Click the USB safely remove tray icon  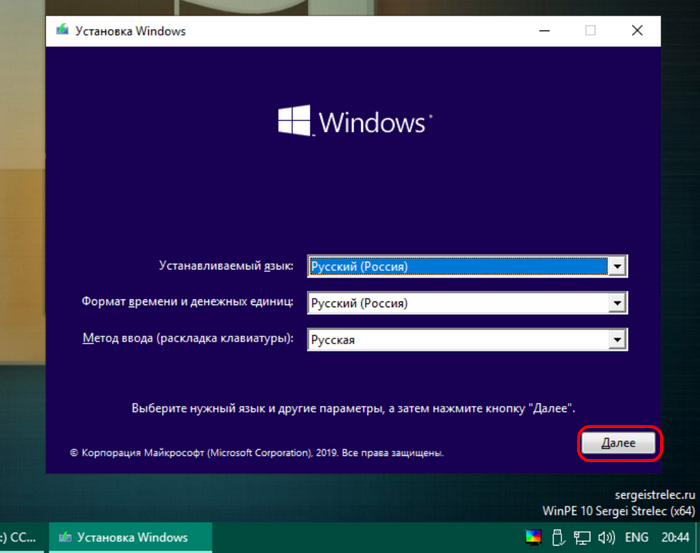(x=557, y=537)
